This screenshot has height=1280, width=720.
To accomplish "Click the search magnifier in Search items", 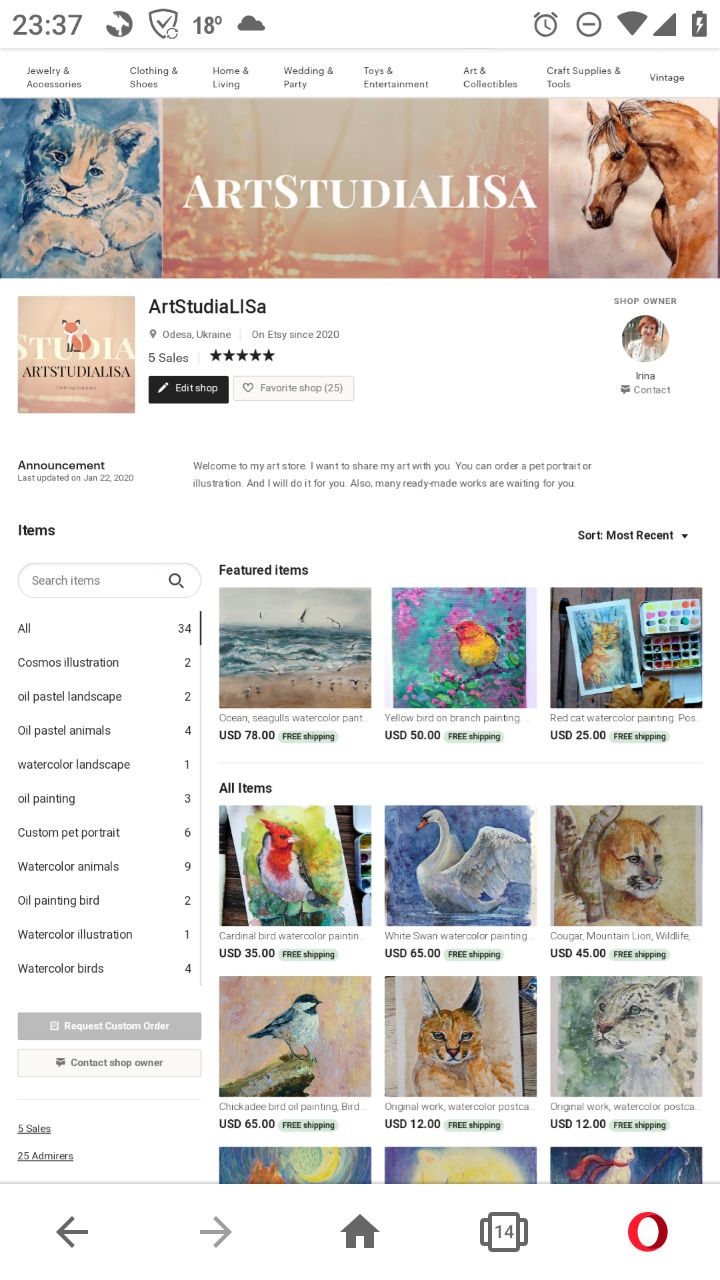I will pyautogui.click(x=176, y=580).
